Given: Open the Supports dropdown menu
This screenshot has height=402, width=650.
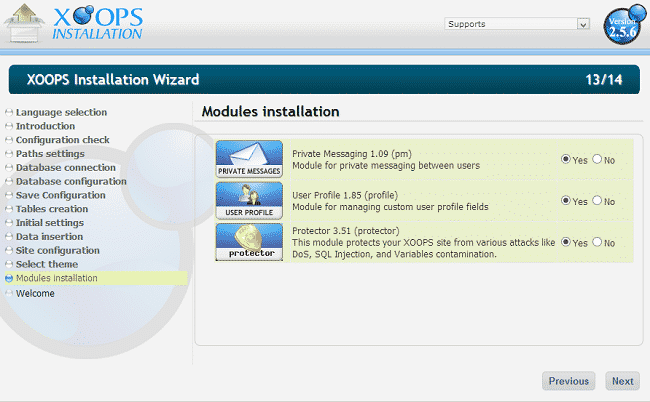Looking at the screenshot, I should click(516, 24).
